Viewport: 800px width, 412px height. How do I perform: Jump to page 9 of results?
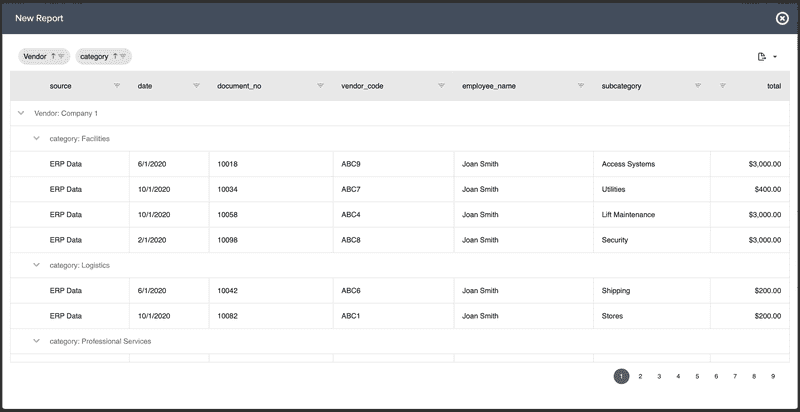pos(773,377)
